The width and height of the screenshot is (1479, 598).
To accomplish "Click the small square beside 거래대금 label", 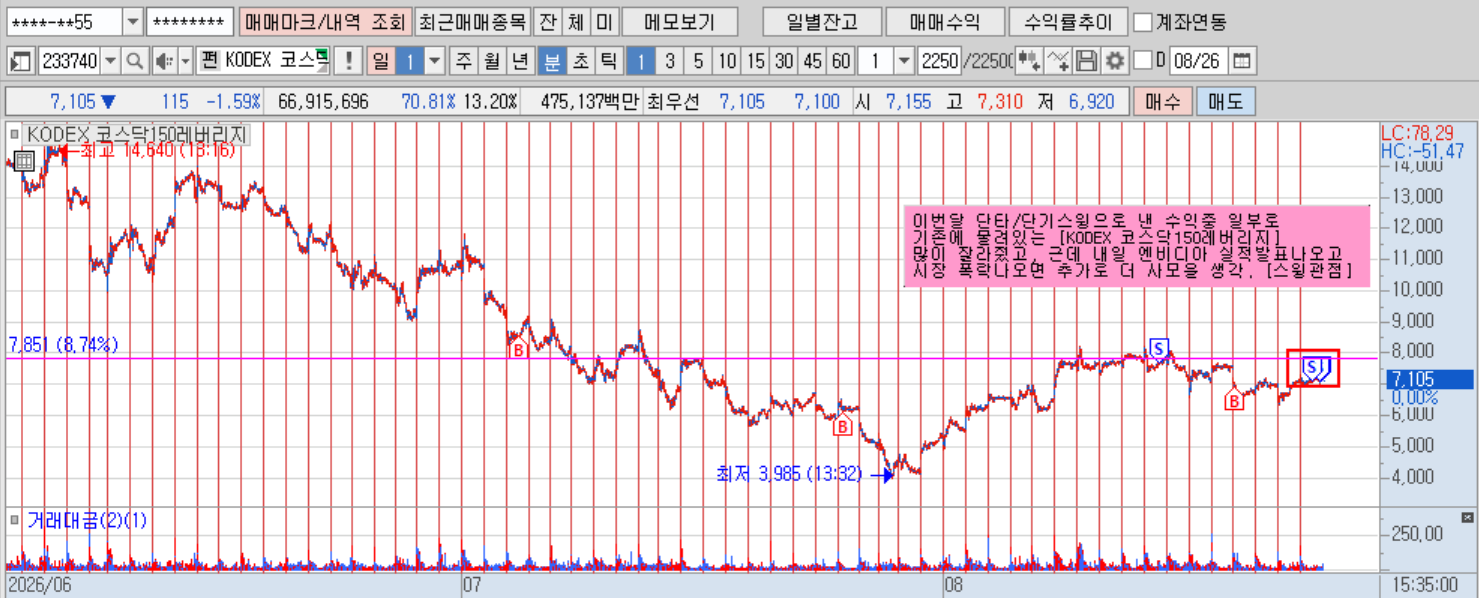I will [x=14, y=520].
